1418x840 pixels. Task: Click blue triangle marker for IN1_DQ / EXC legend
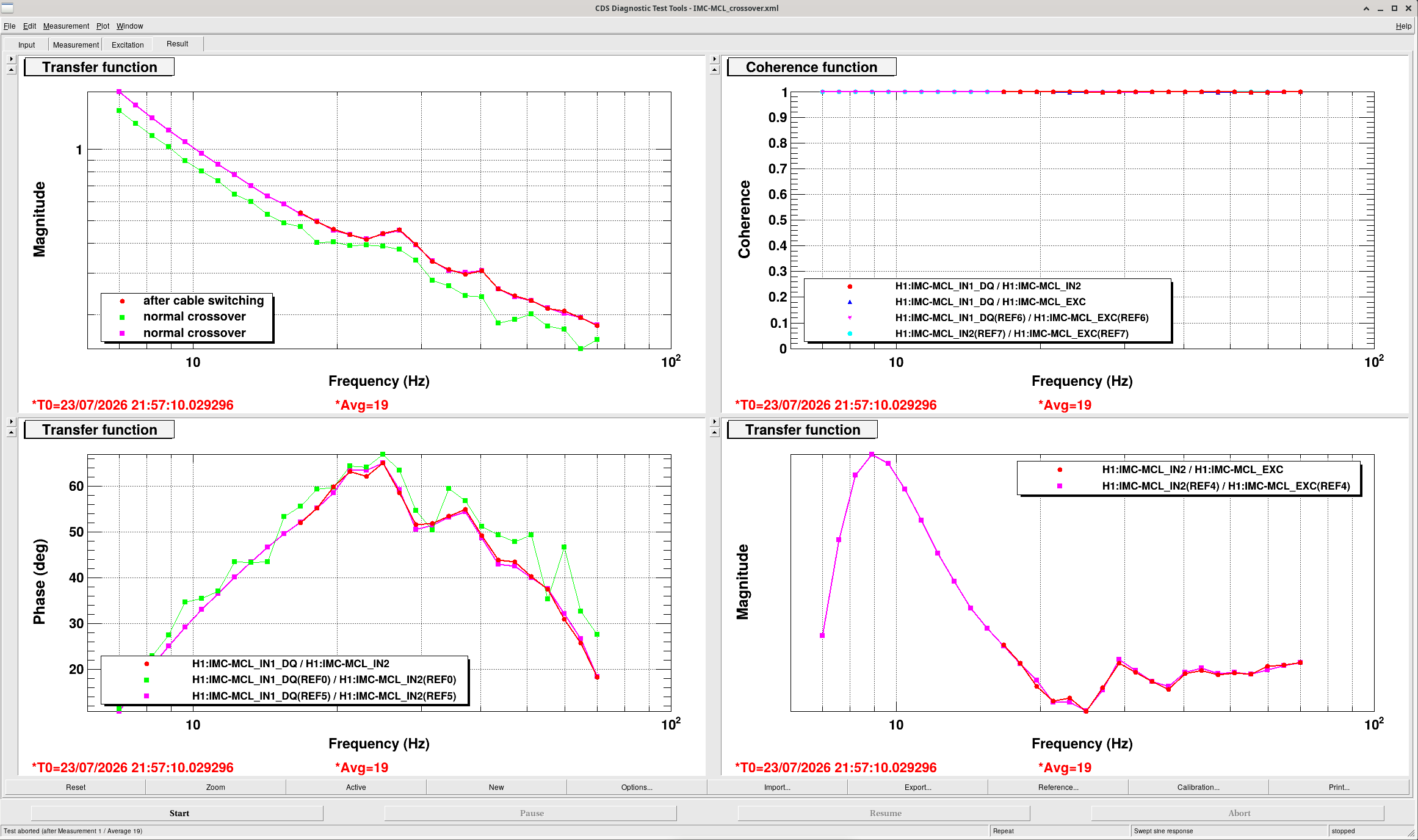(x=850, y=302)
